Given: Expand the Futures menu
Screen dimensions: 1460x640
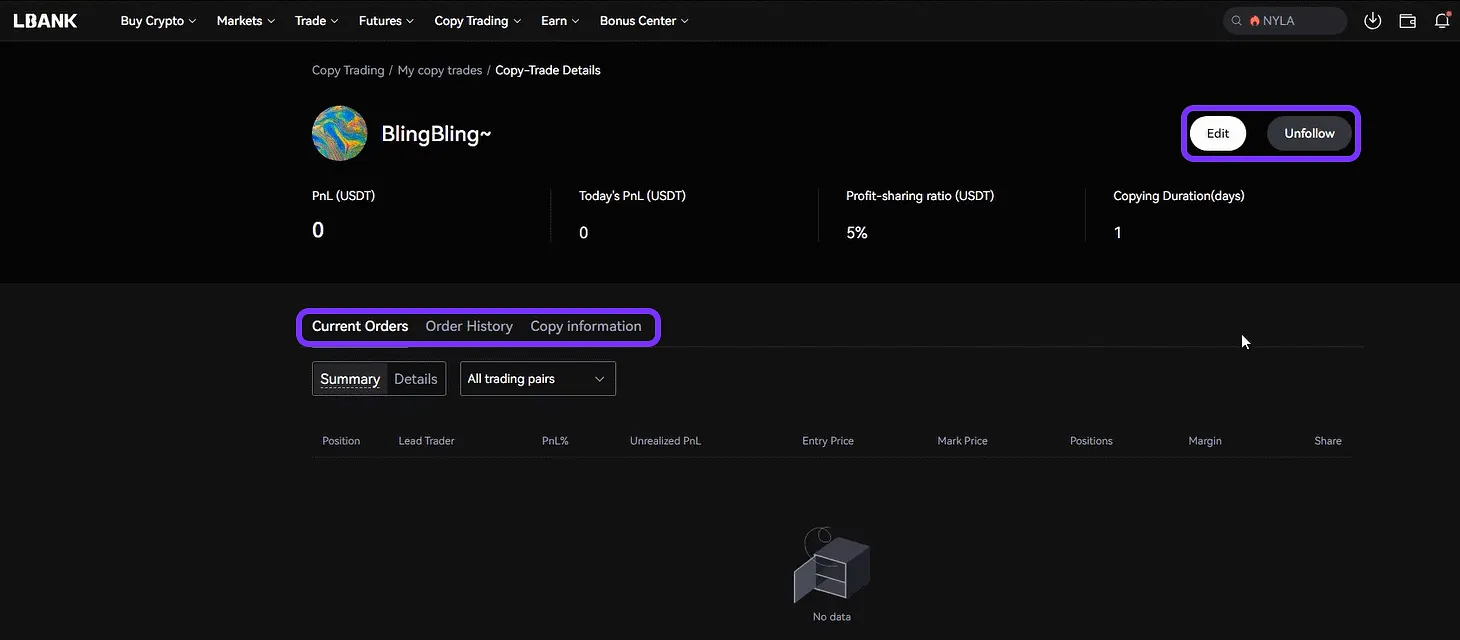Looking at the screenshot, I should pyautogui.click(x=387, y=20).
